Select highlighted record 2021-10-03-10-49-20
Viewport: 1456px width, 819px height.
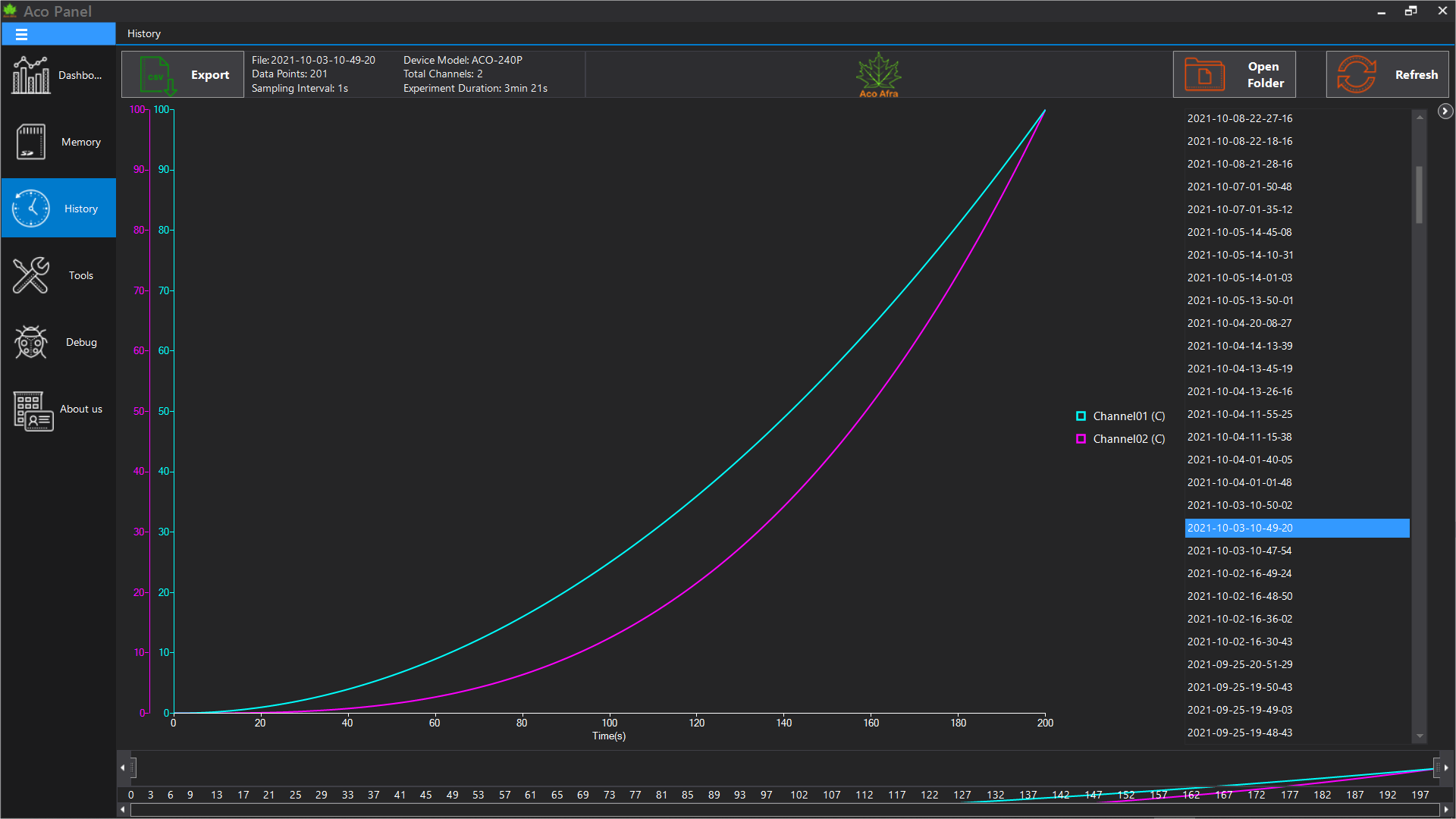pyautogui.click(x=1297, y=528)
